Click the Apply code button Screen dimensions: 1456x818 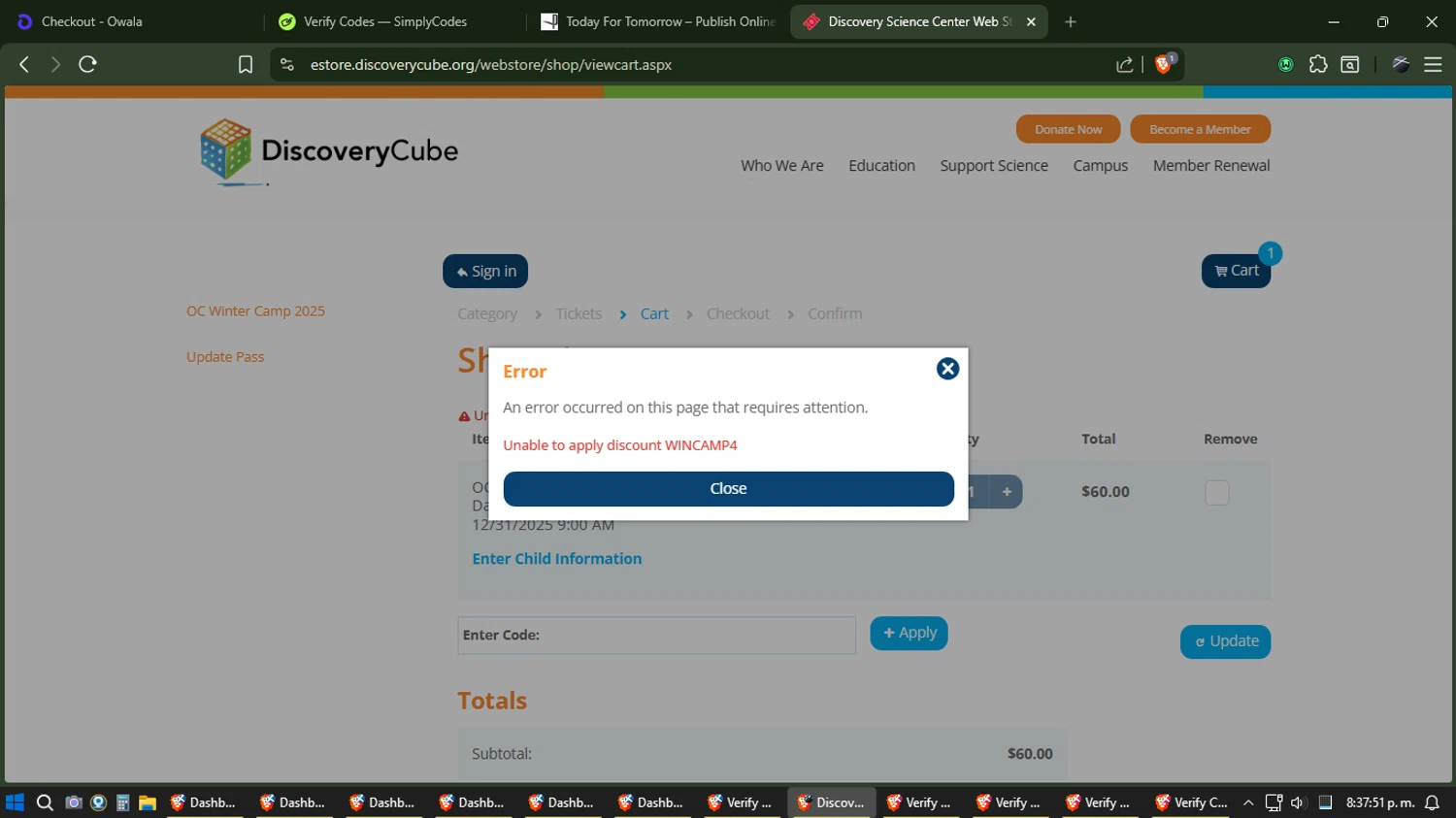[x=909, y=634]
